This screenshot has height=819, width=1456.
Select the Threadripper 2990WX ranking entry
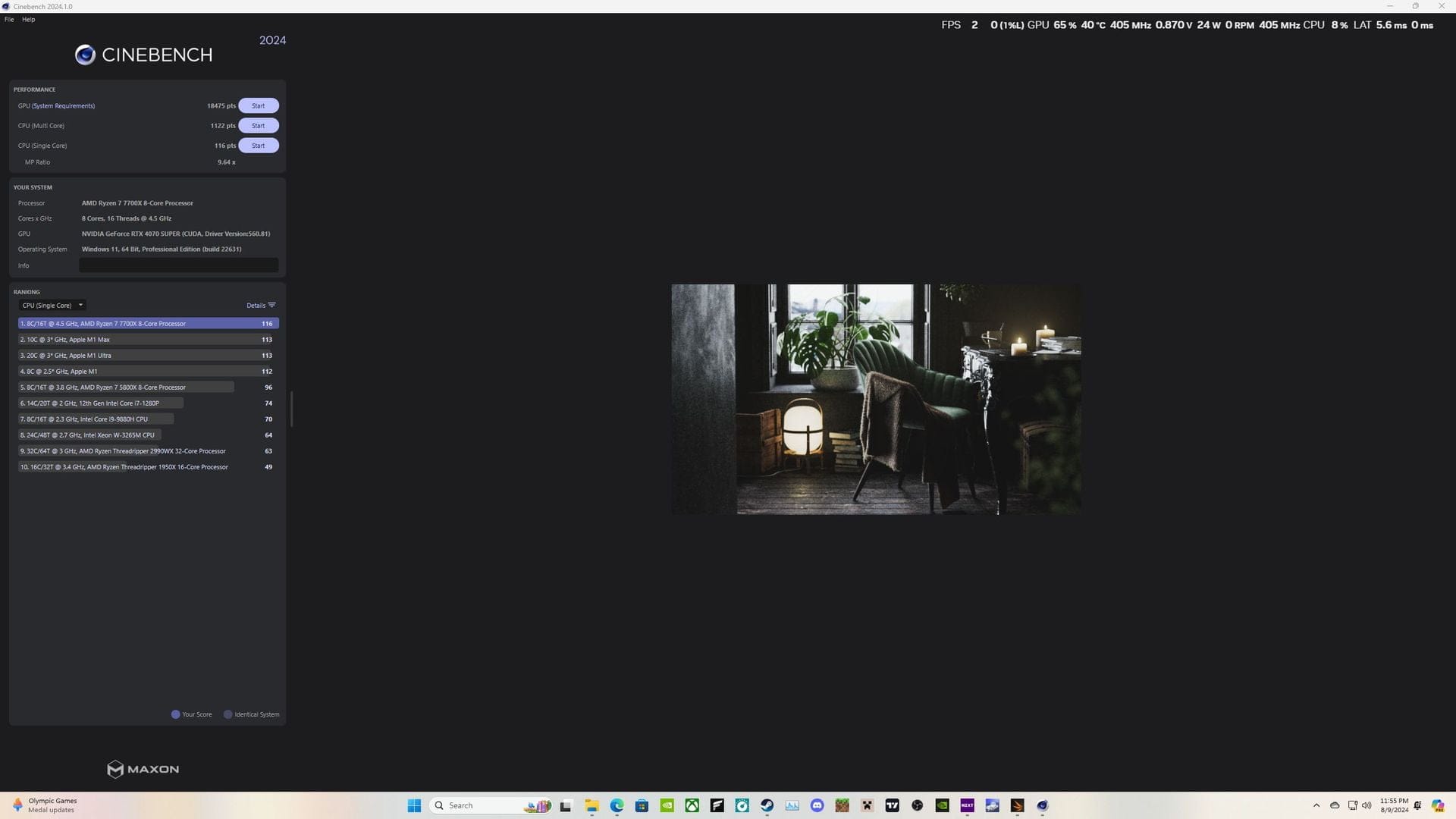[x=149, y=451]
